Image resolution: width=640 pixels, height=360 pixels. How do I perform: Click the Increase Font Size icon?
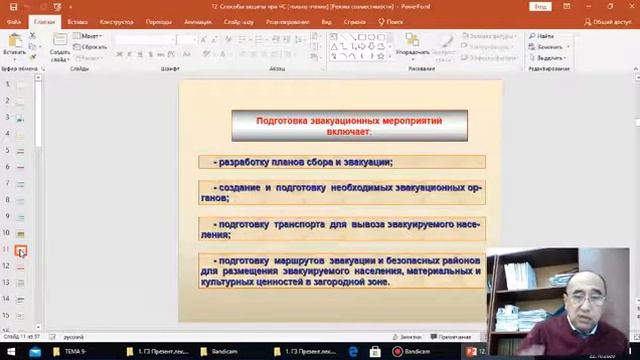click(204, 40)
